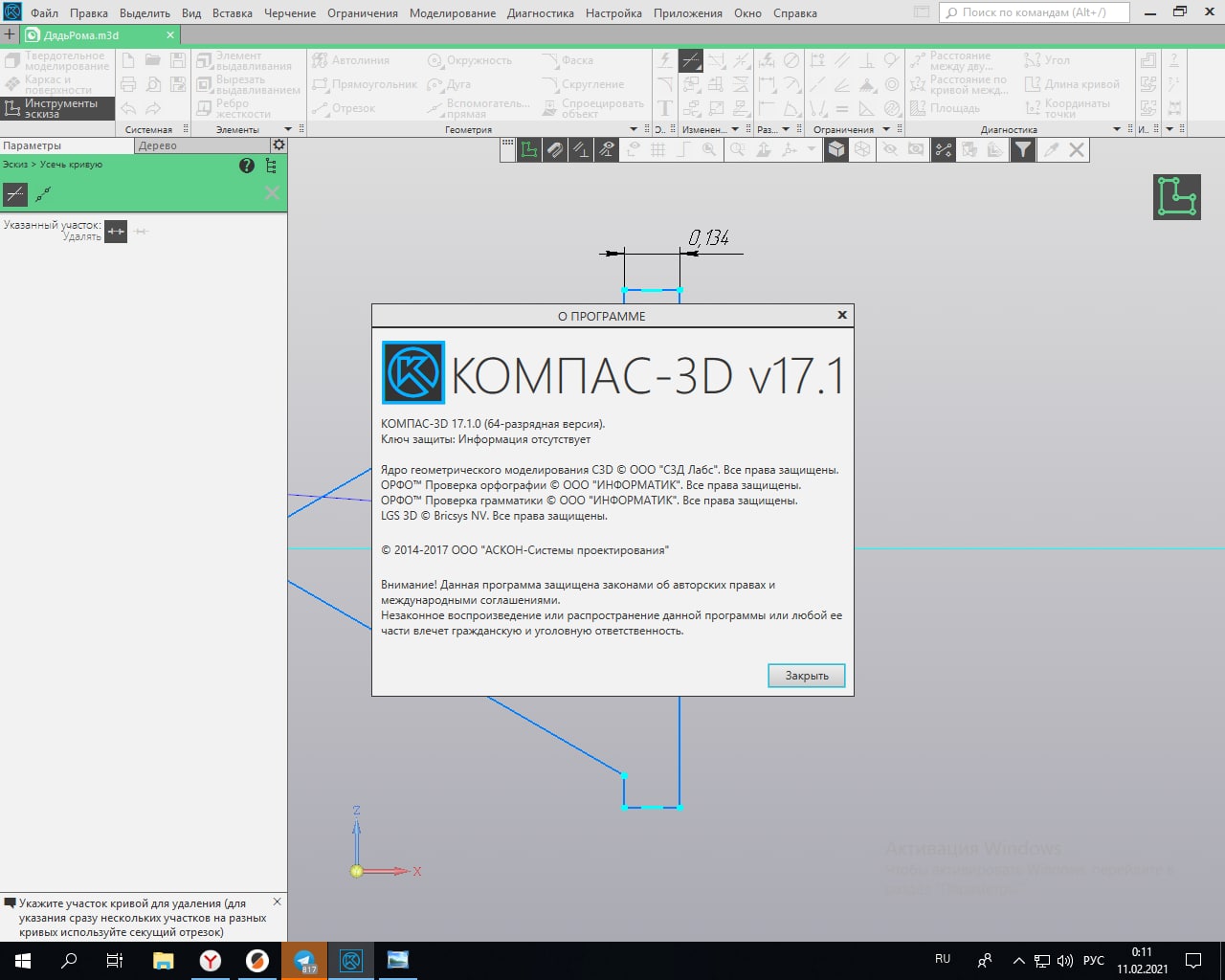Select the Trim curve mode icon in parameters
The width and height of the screenshot is (1225, 980).
(x=15, y=194)
